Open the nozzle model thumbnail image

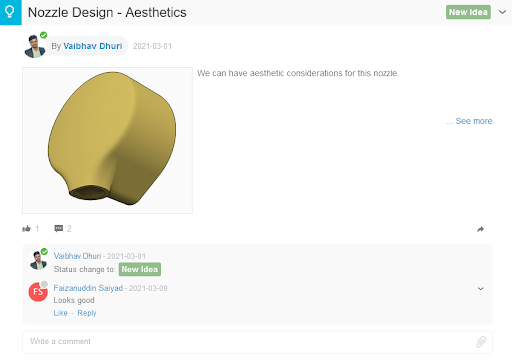[107, 140]
